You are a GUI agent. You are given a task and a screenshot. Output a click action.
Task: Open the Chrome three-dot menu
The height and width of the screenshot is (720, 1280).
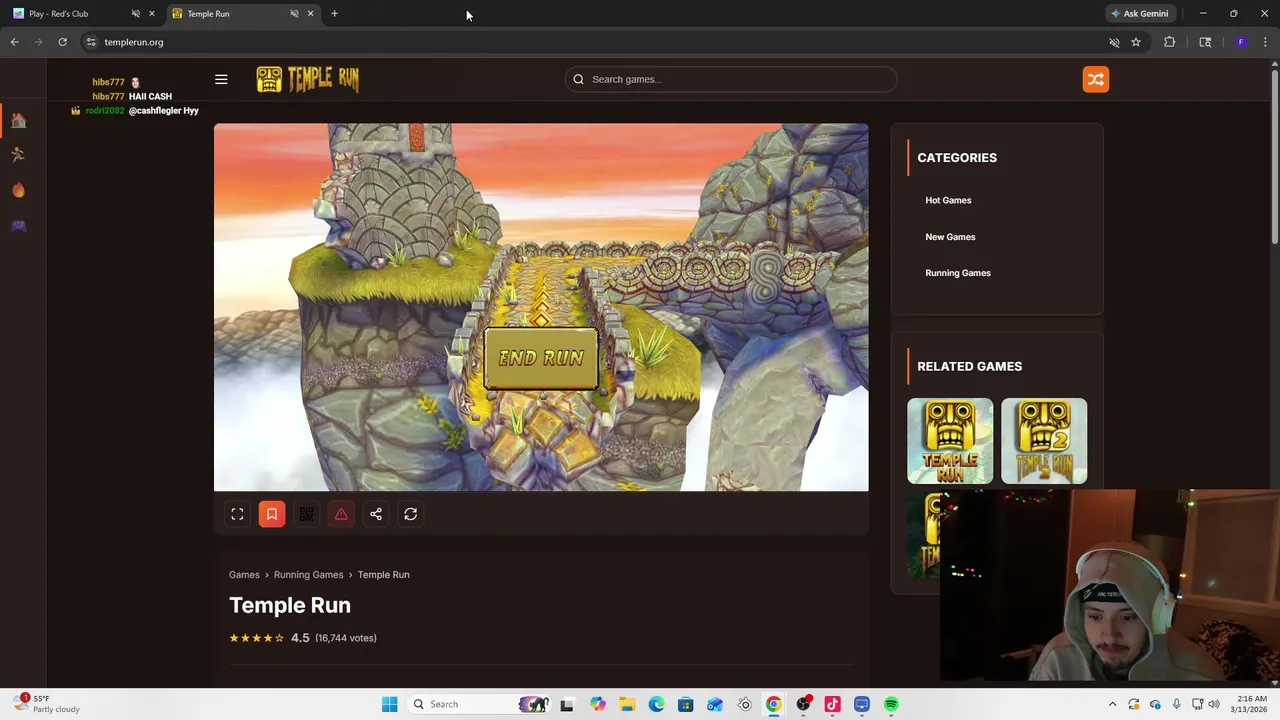click(x=1265, y=42)
